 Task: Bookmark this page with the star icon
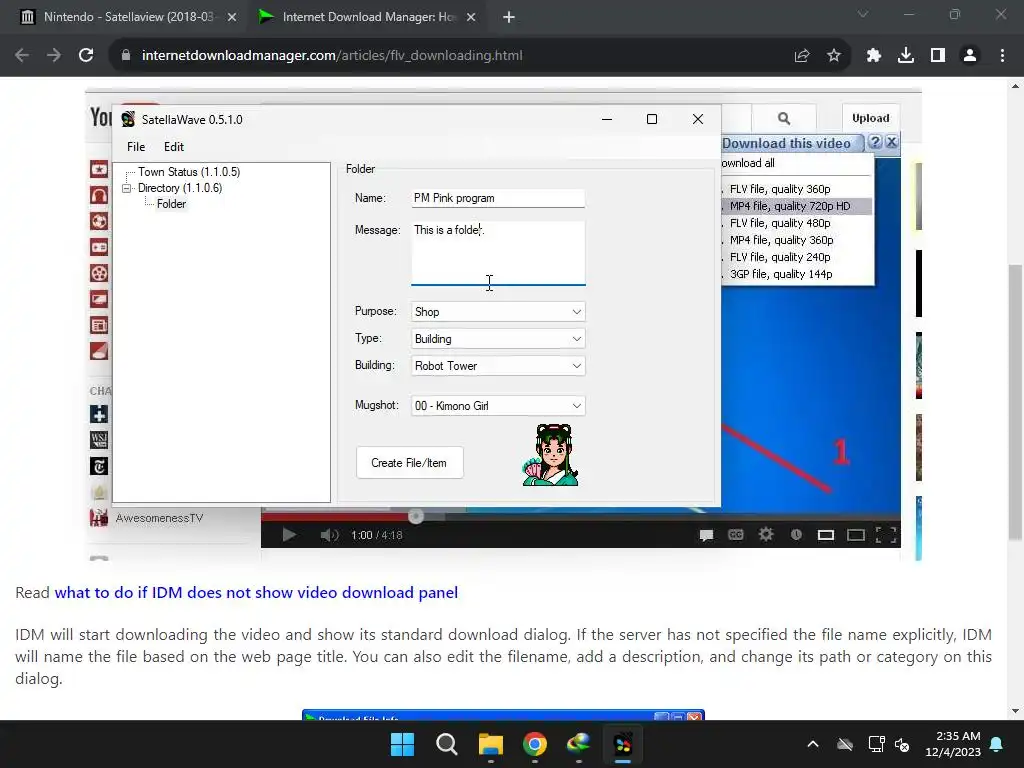coord(834,56)
